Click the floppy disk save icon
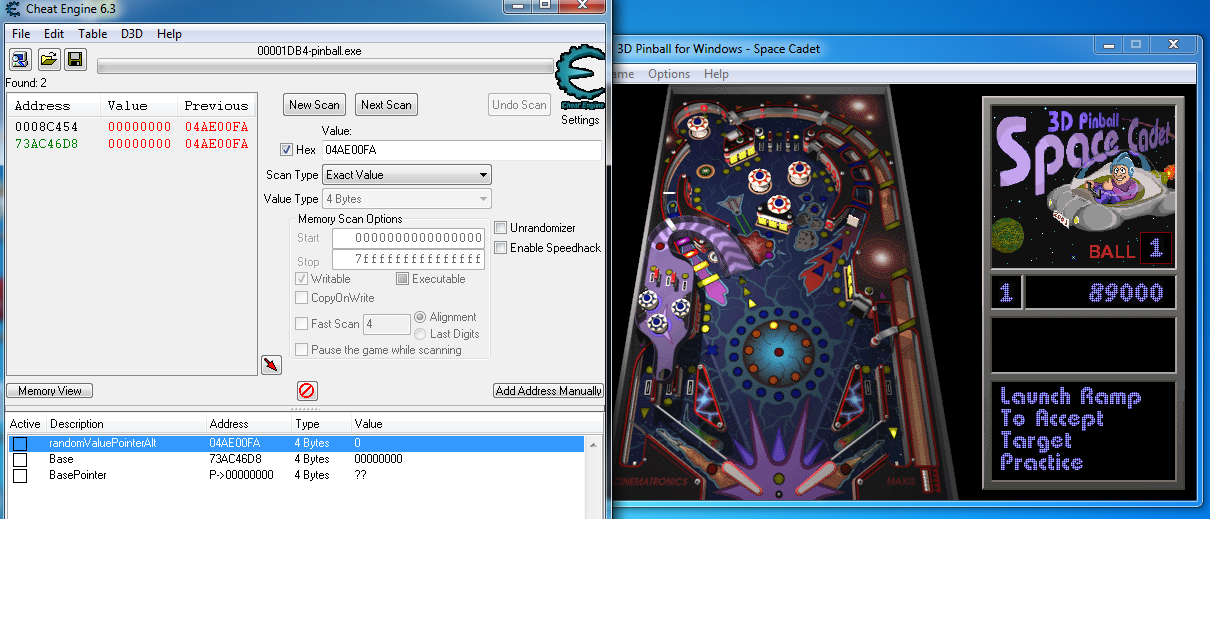 75,60
